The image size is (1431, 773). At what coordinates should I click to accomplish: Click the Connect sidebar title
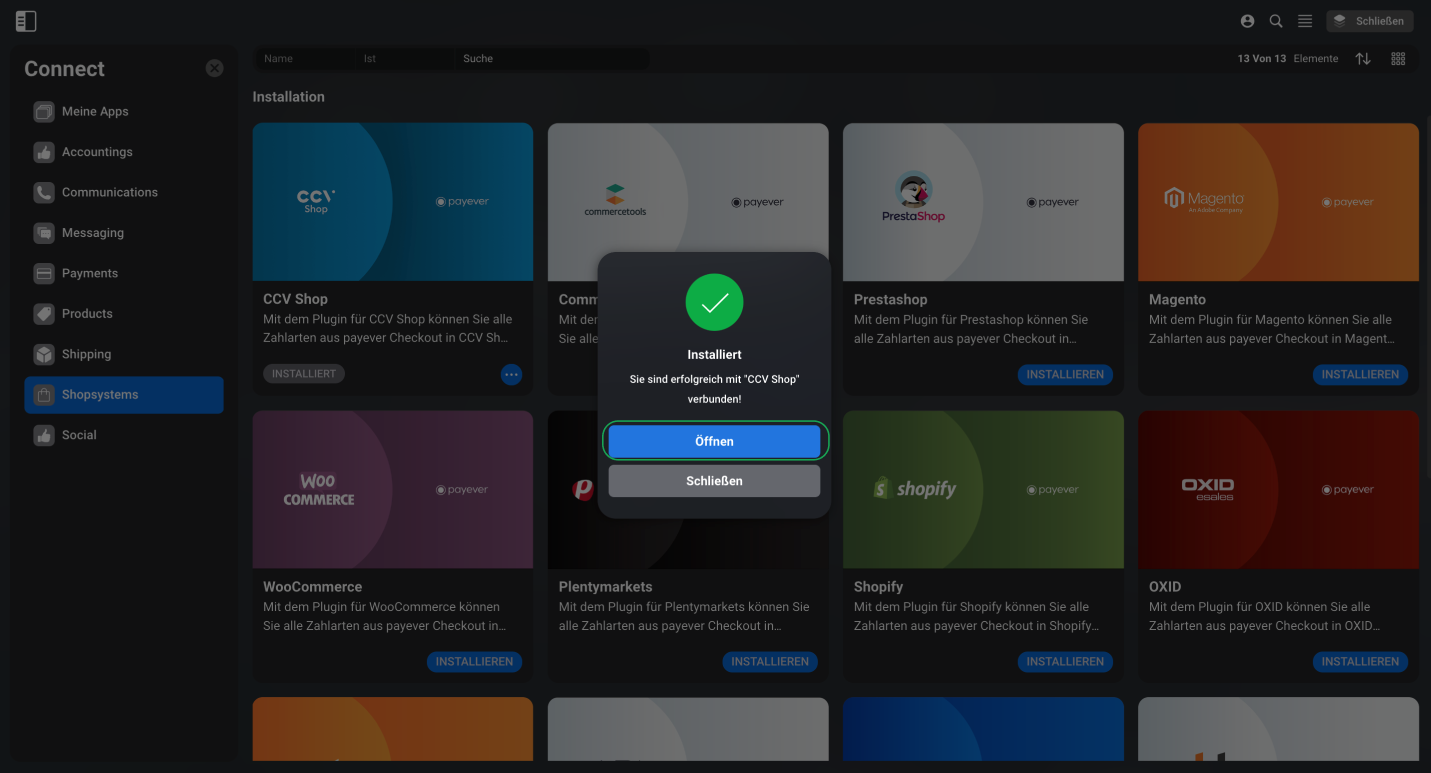pos(64,69)
